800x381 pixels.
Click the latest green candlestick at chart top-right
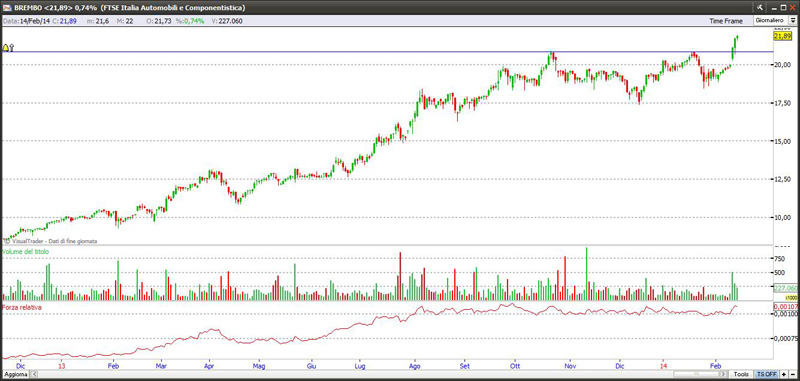737,37
